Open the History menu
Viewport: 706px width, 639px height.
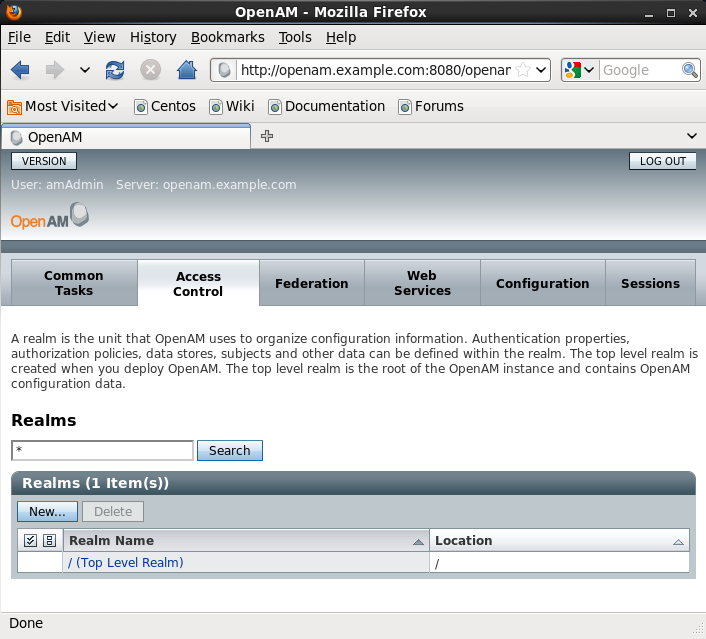[x=153, y=37]
